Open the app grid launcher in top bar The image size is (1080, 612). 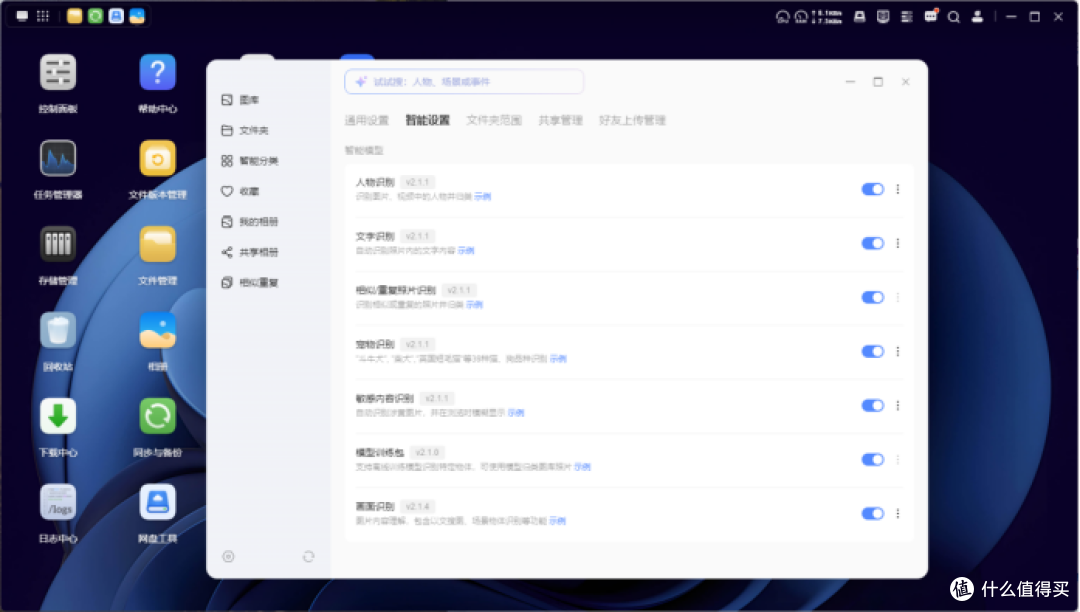[x=43, y=16]
